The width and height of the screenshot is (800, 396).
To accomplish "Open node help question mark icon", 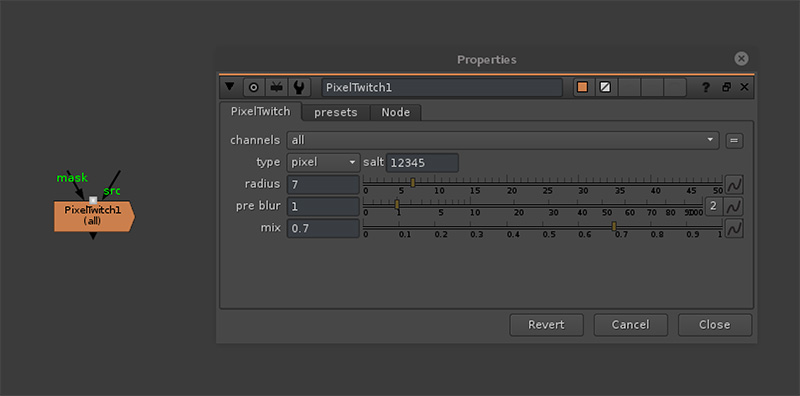I will coord(706,88).
